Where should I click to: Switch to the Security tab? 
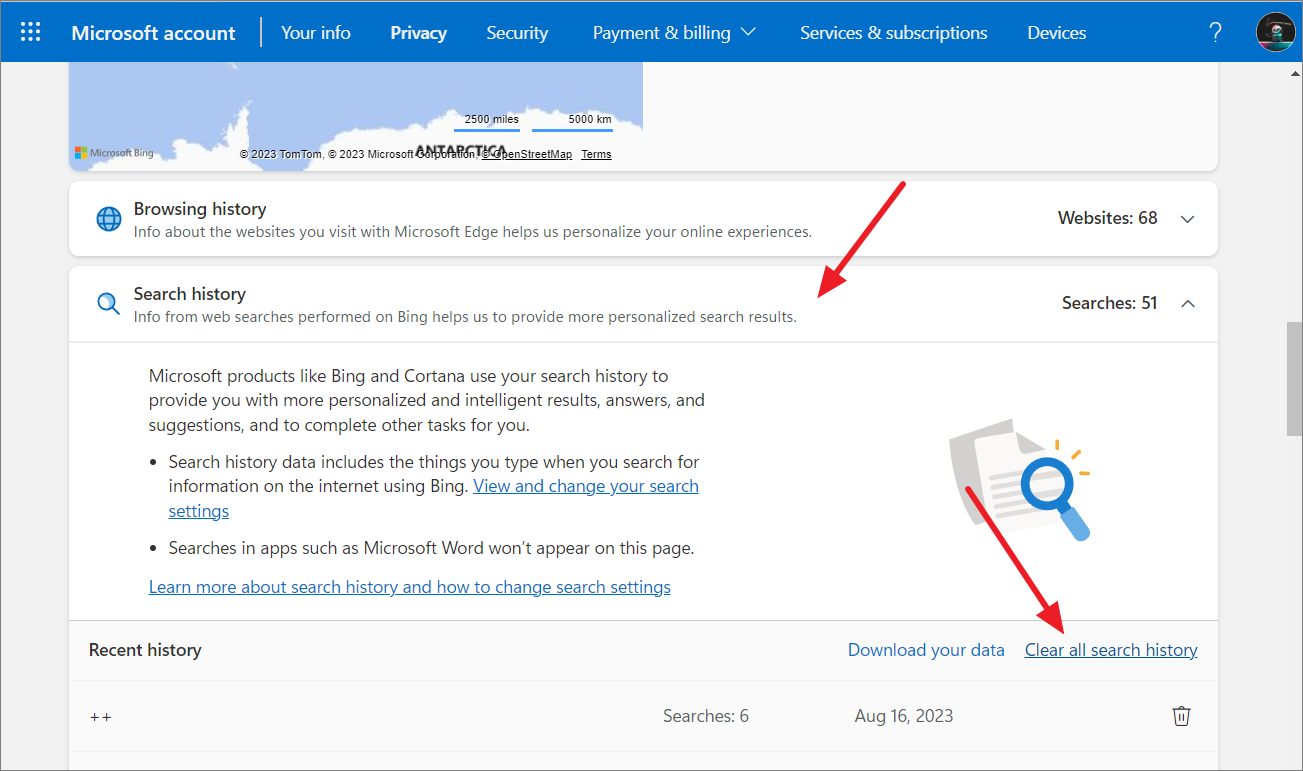(x=517, y=32)
